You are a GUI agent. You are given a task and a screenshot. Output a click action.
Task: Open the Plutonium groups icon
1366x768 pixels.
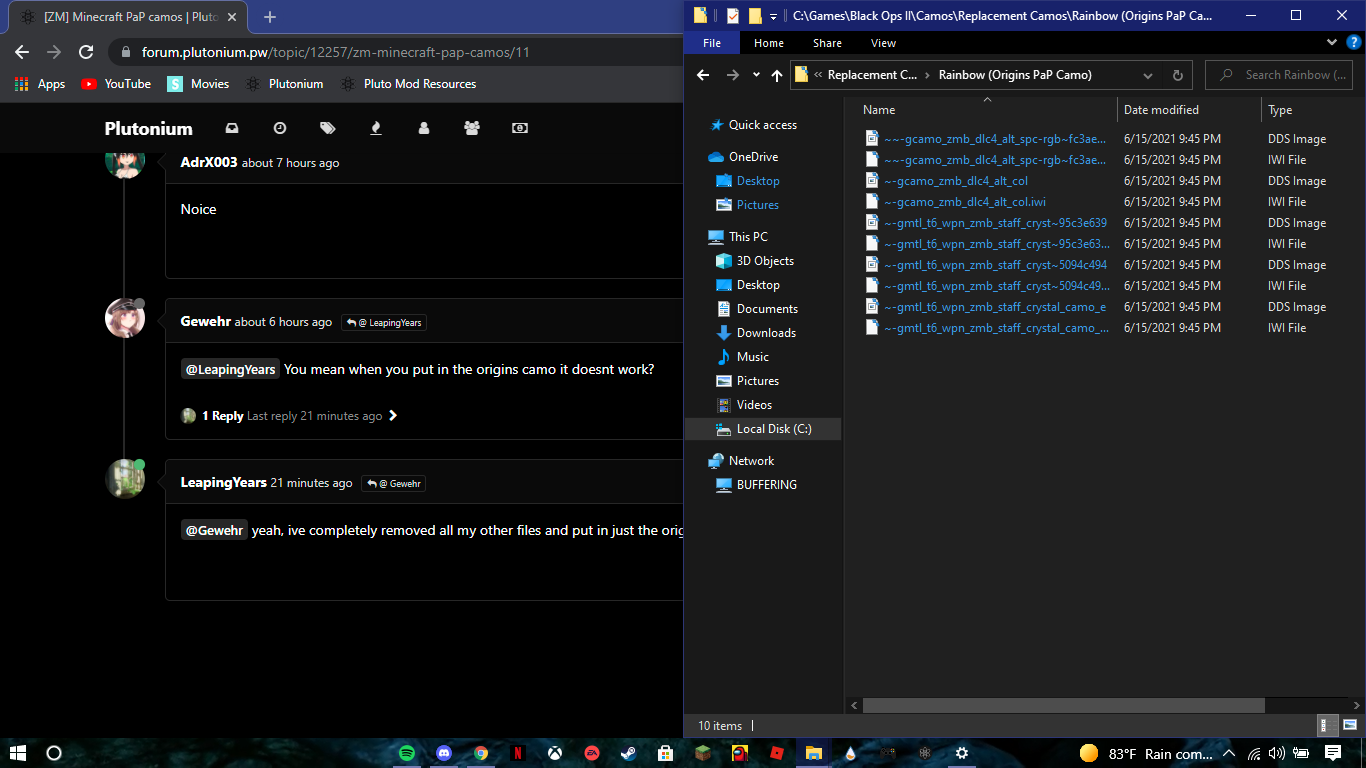point(472,128)
